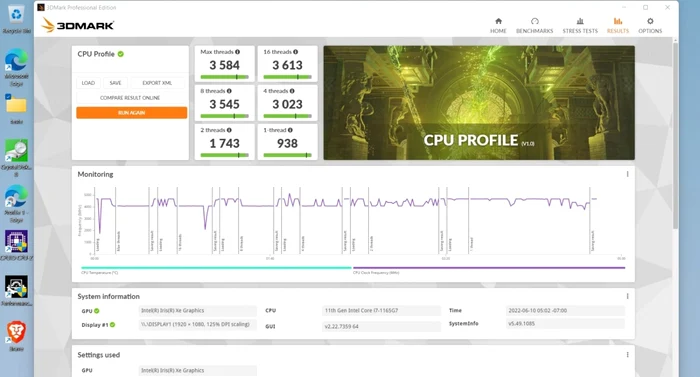Open the Settings used three-dot menu

tap(627, 355)
